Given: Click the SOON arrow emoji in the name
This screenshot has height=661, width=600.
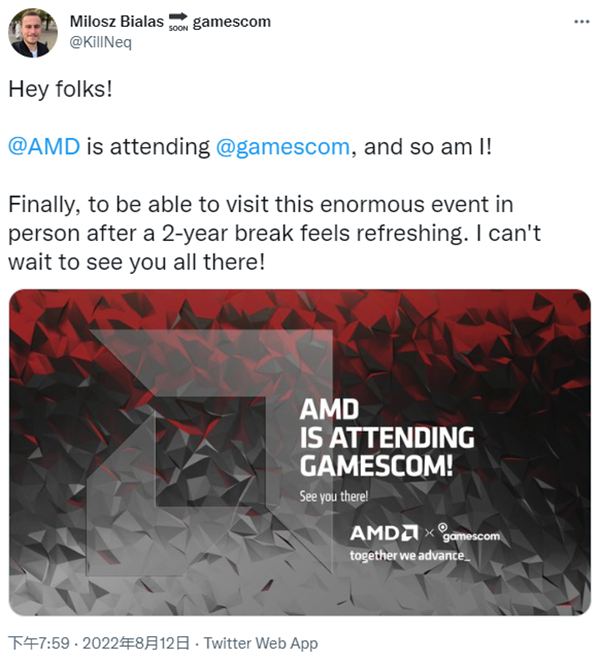Looking at the screenshot, I should [176, 23].
